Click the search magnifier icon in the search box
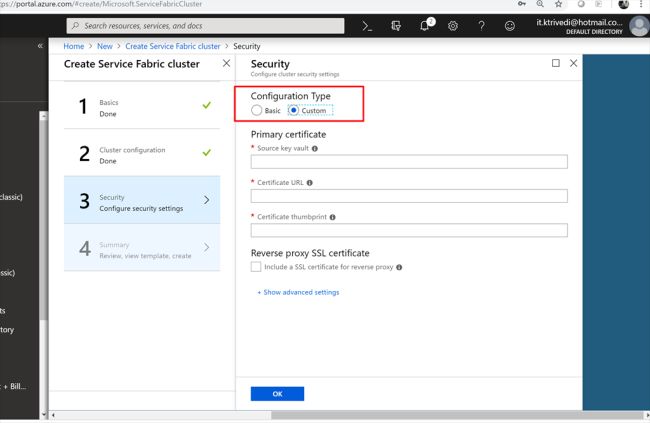650x423 pixels. point(75,26)
